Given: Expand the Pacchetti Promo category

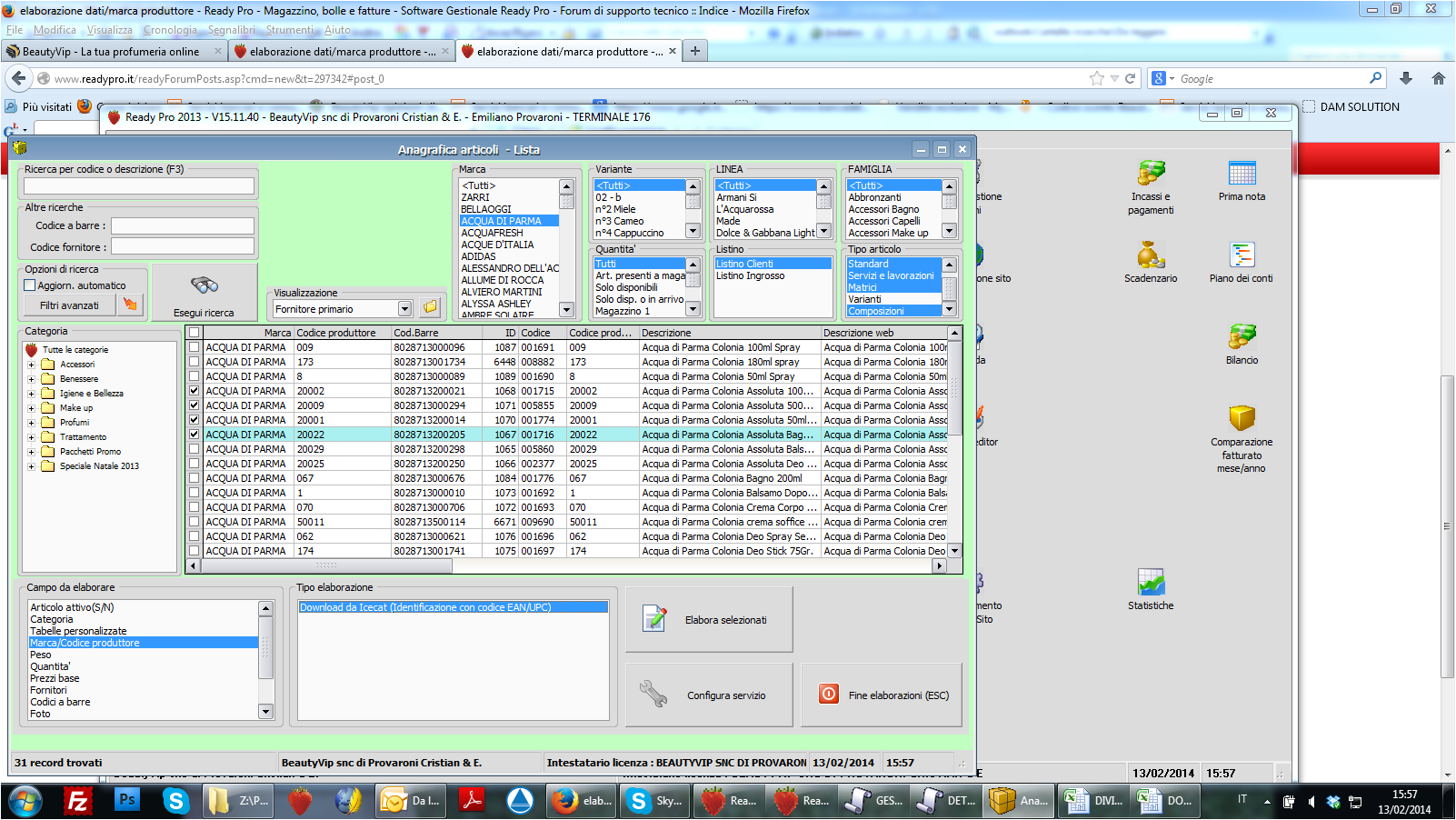Looking at the screenshot, I should (31, 452).
